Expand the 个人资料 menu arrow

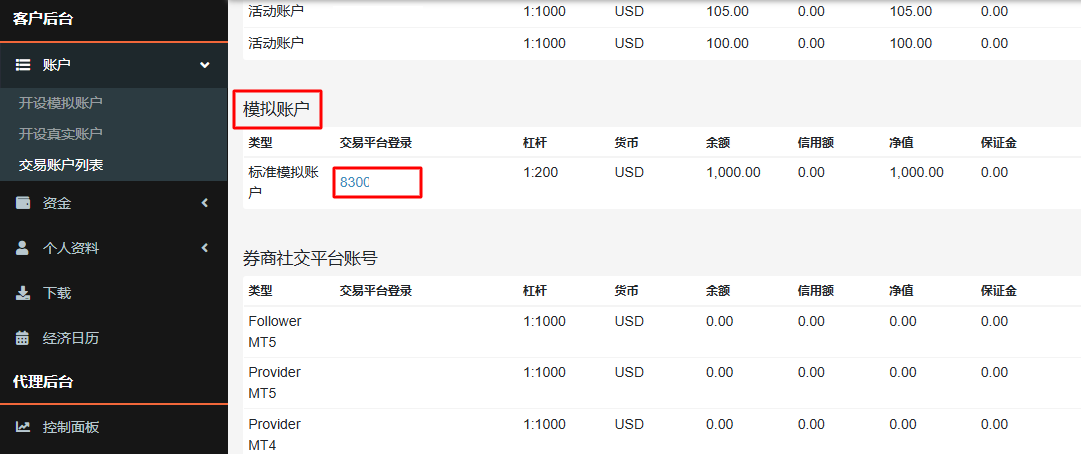(205, 248)
